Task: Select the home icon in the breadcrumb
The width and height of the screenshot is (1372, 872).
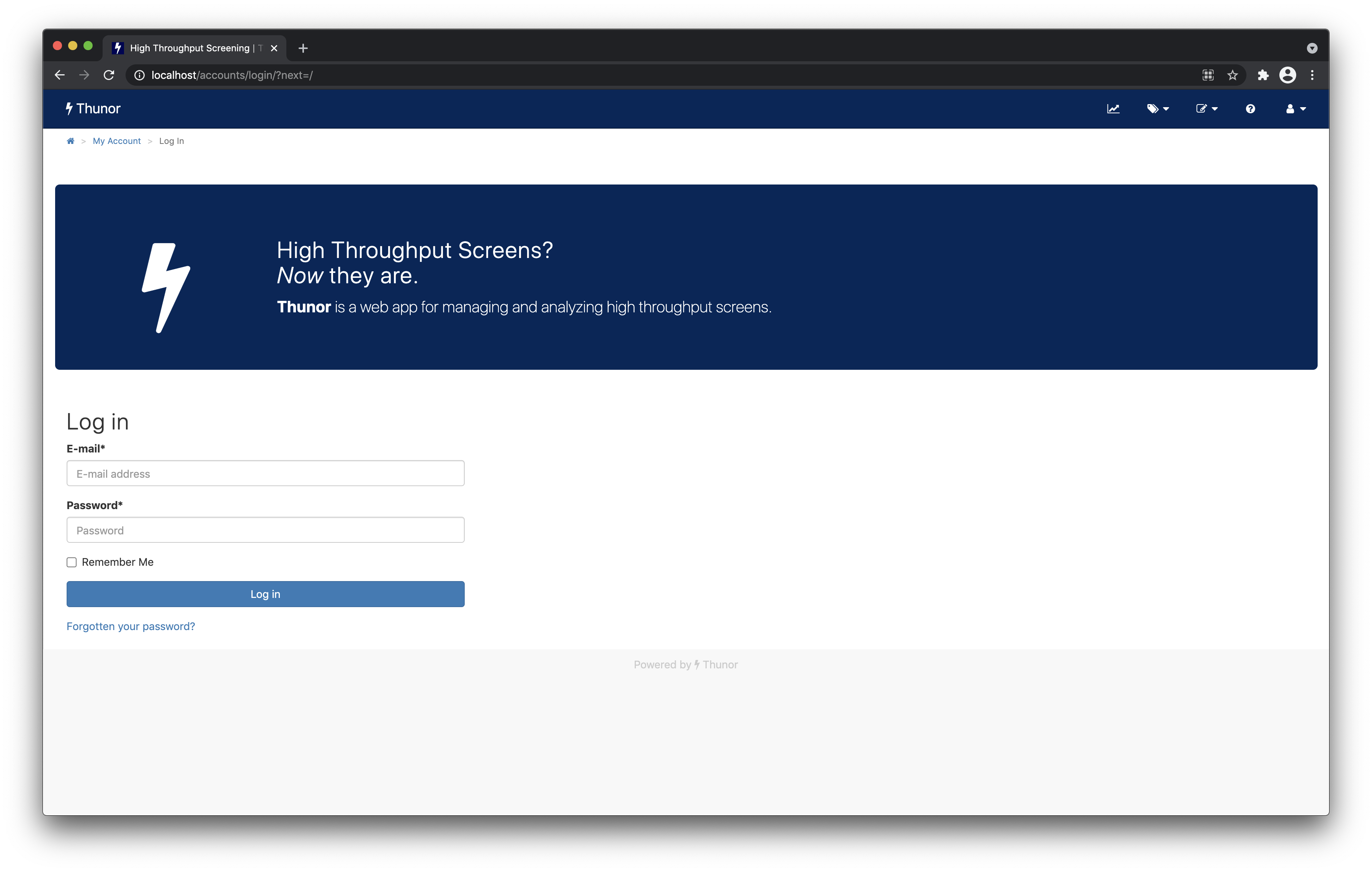Action: click(x=71, y=141)
